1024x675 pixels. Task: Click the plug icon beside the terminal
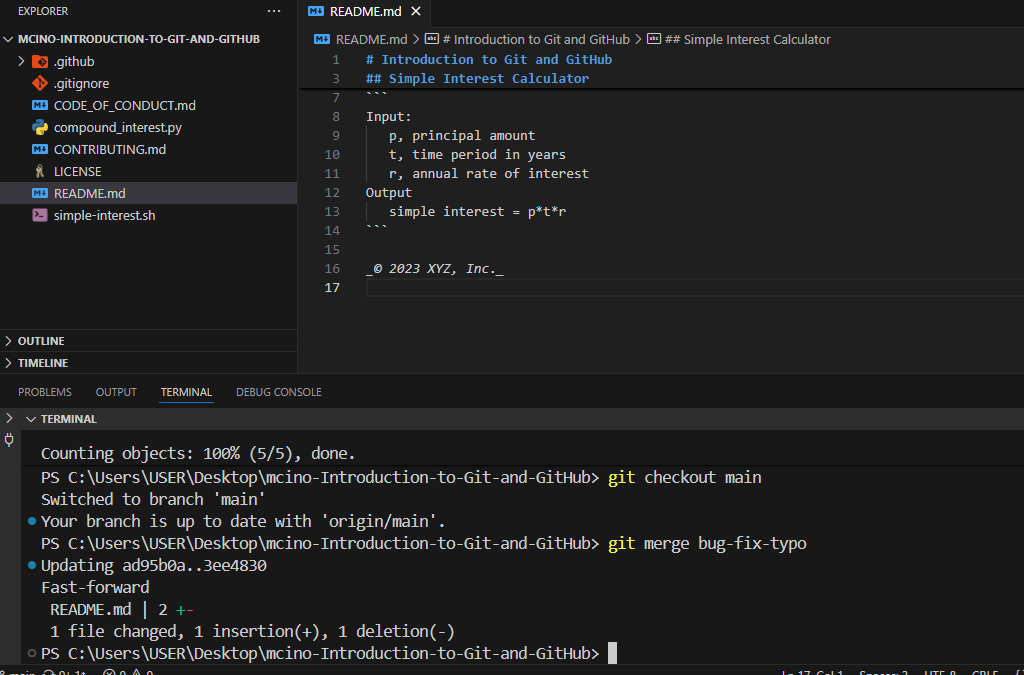10,440
